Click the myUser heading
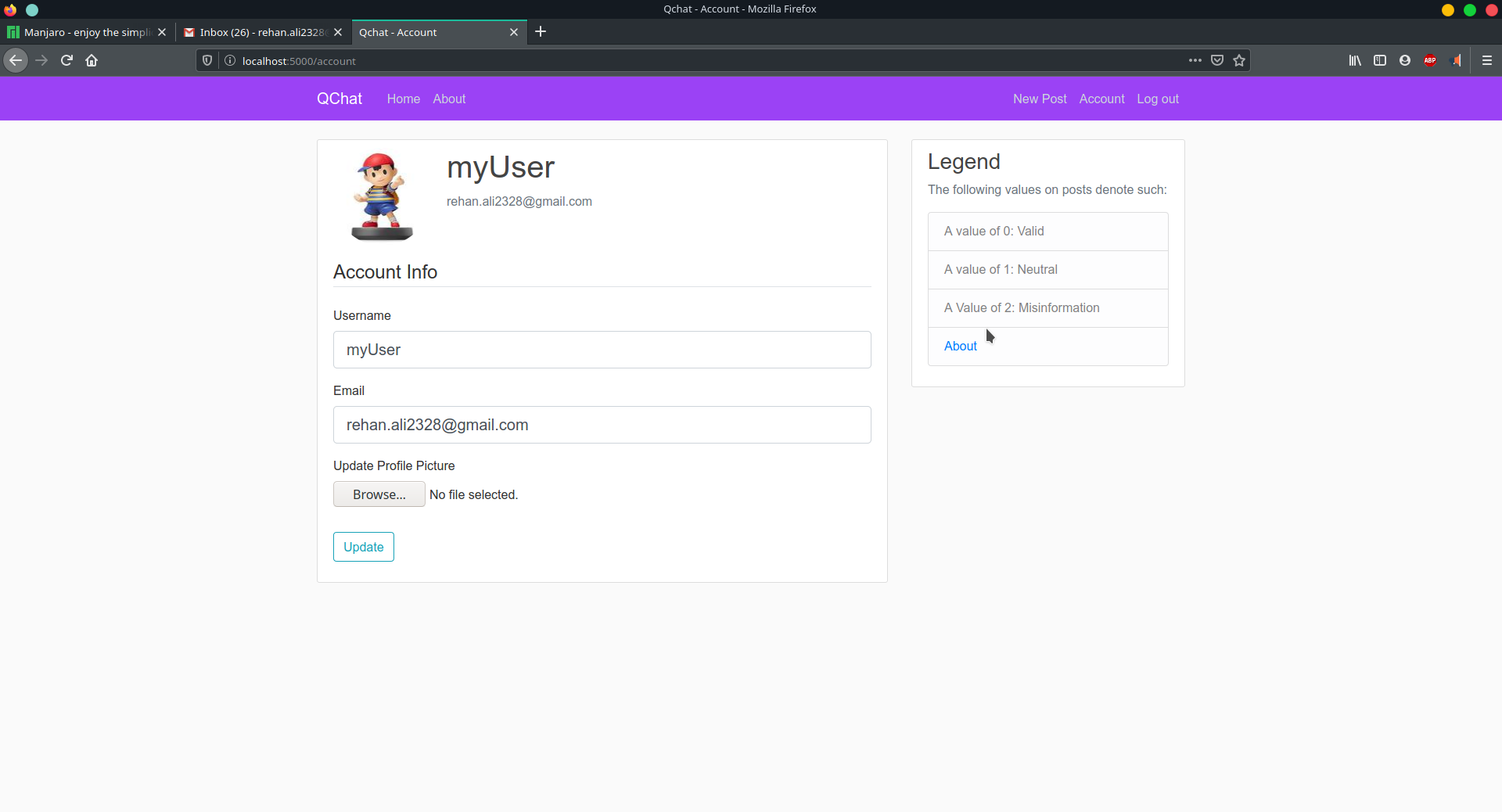The image size is (1502, 812). point(501,167)
